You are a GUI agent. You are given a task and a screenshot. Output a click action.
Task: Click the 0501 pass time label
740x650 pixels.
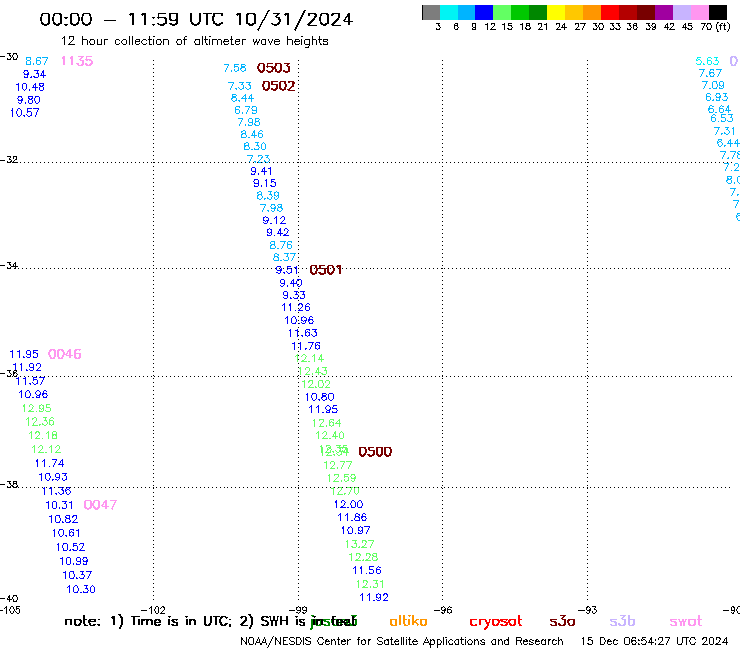(326, 270)
